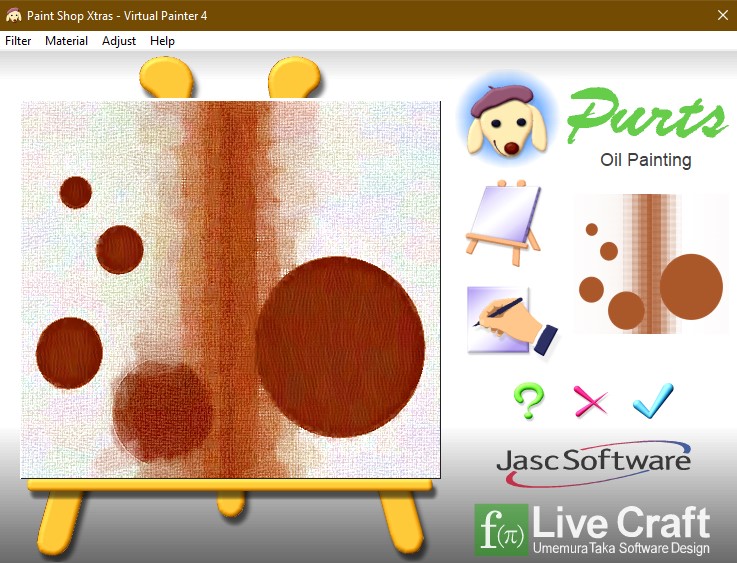Click the original image thumbnail preview
Image resolution: width=737 pixels, height=563 pixels.
point(651,264)
